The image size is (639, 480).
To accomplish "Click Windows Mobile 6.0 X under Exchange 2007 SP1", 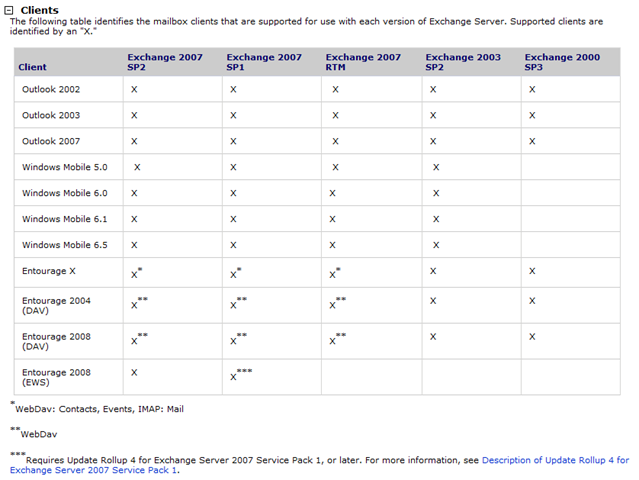I will [x=233, y=193].
